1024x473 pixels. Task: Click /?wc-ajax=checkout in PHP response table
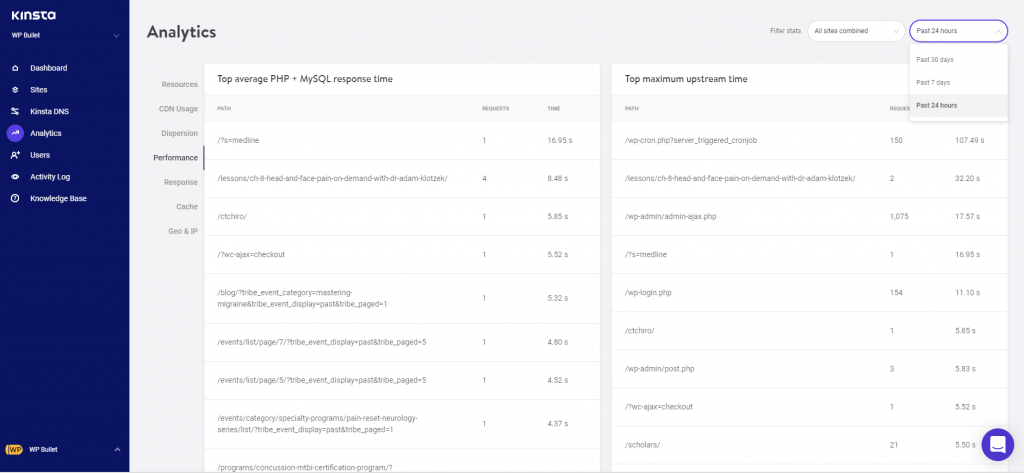[x=251, y=254]
